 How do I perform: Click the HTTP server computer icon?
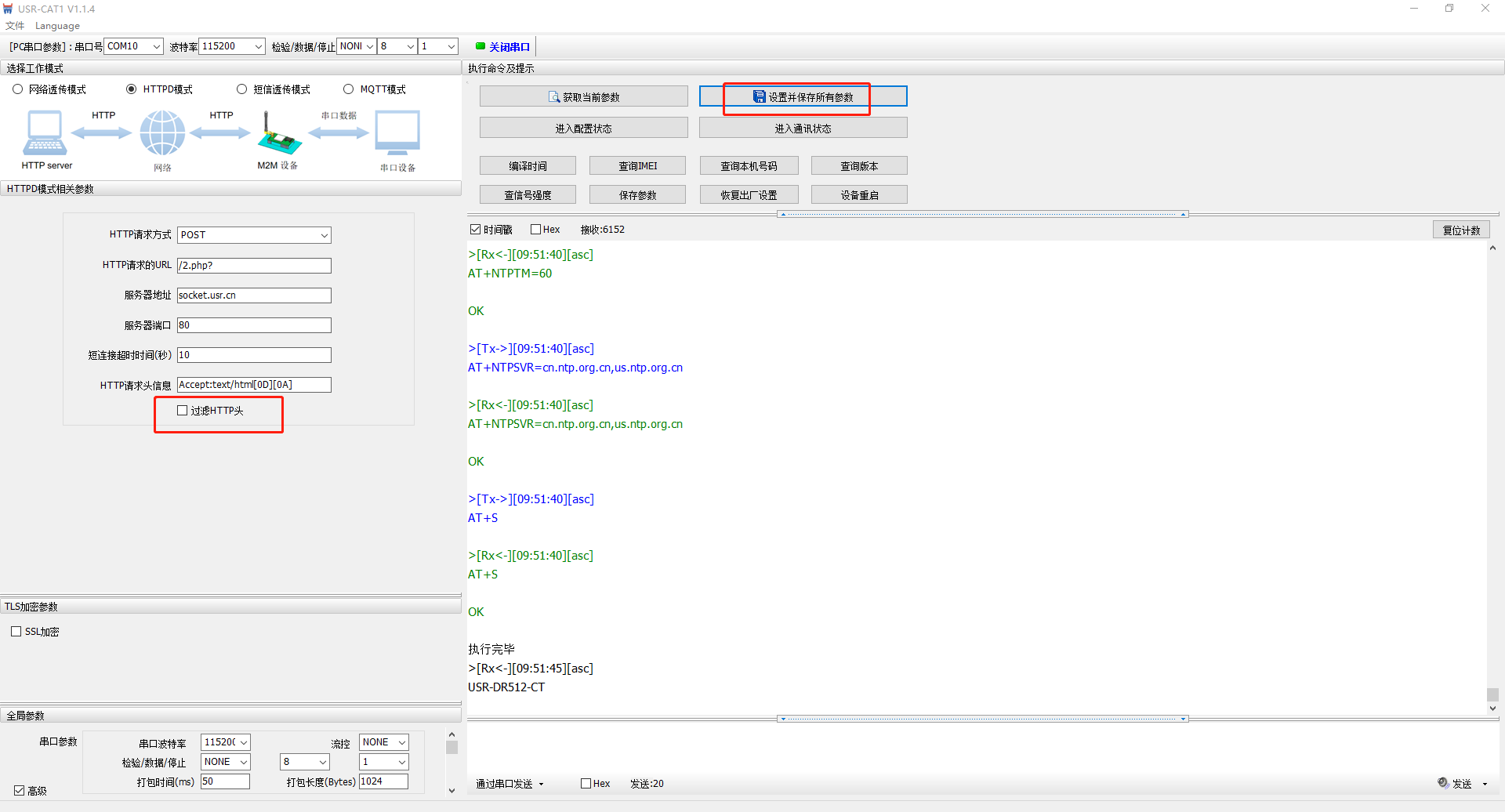click(45, 133)
